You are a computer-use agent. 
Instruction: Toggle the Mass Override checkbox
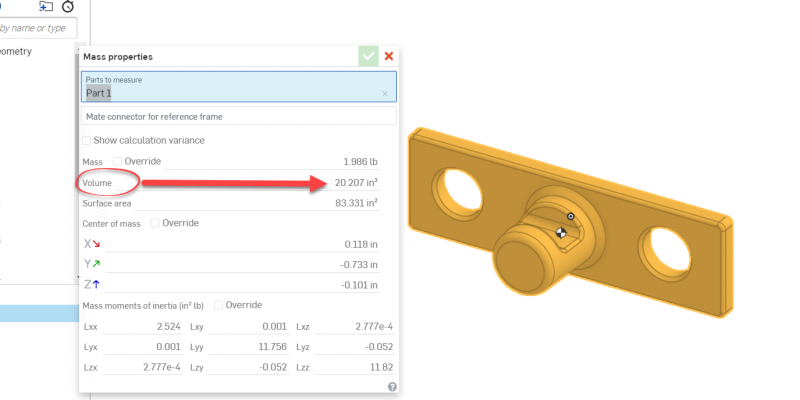coord(118,161)
